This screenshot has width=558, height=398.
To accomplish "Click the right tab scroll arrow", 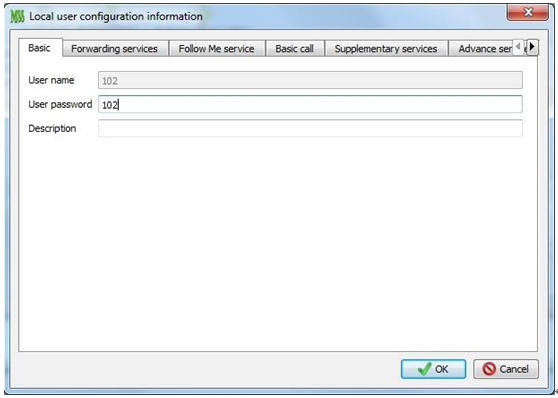I will 532,47.
